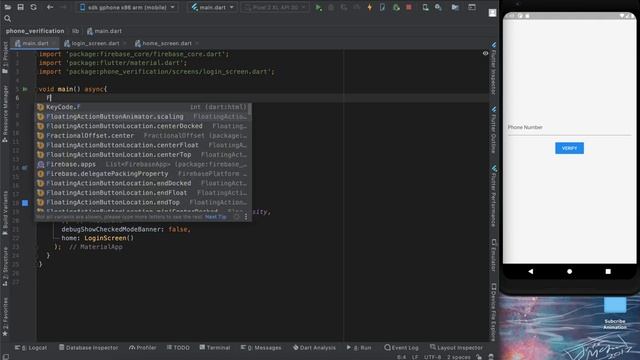The width and height of the screenshot is (640, 360).
Task: Open autocomplete popup options menu dots
Action: tap(246, 217)
